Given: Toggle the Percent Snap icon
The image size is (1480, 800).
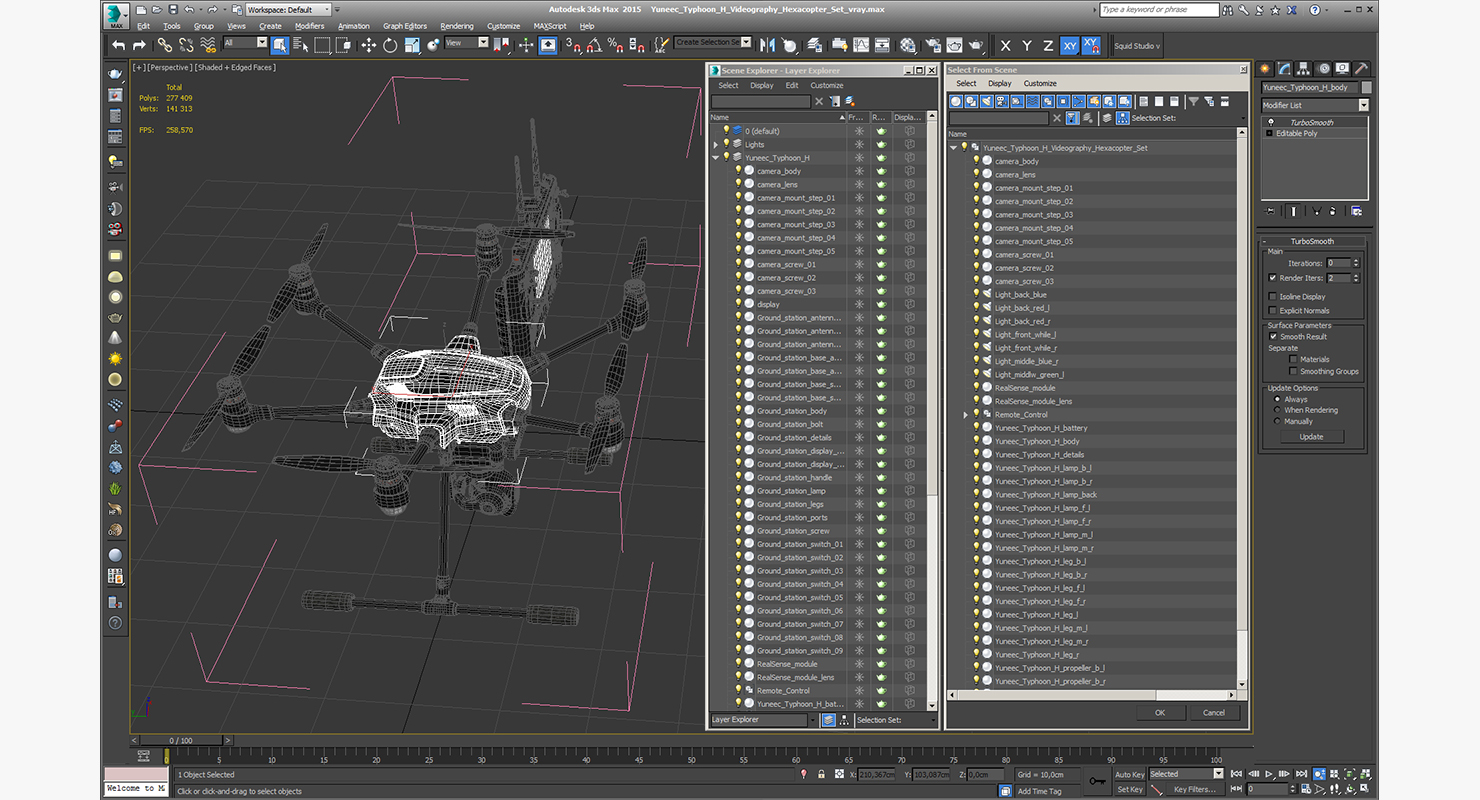Looking at the screenshot, I should [615, 45].
